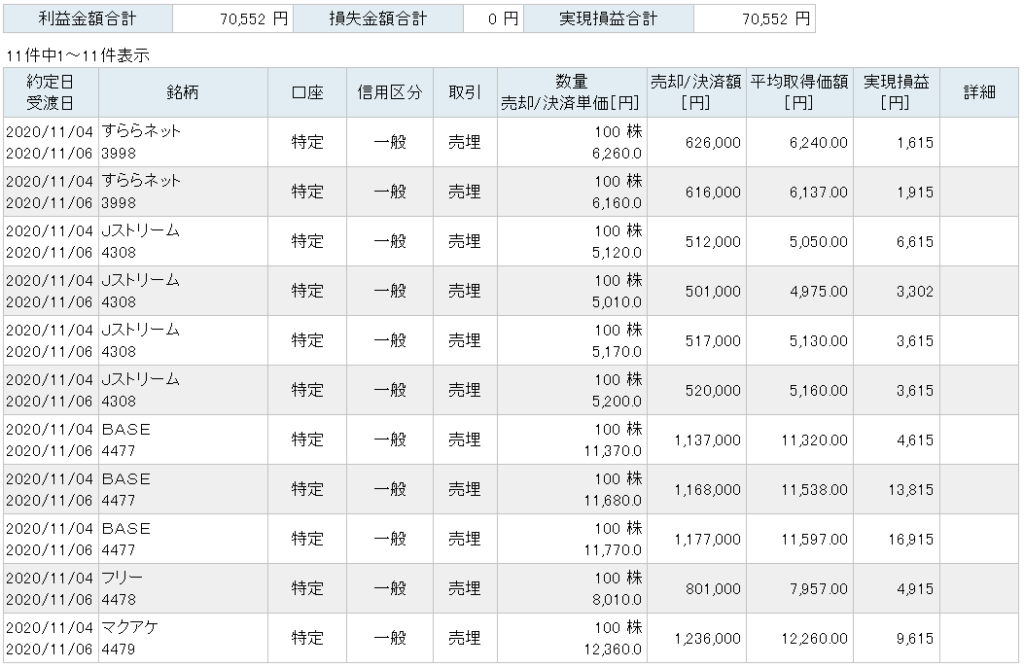Screen dimensions: 1024x668
Task: Click the 11,680.0 unit price value
Action: (x=613, y=500)
